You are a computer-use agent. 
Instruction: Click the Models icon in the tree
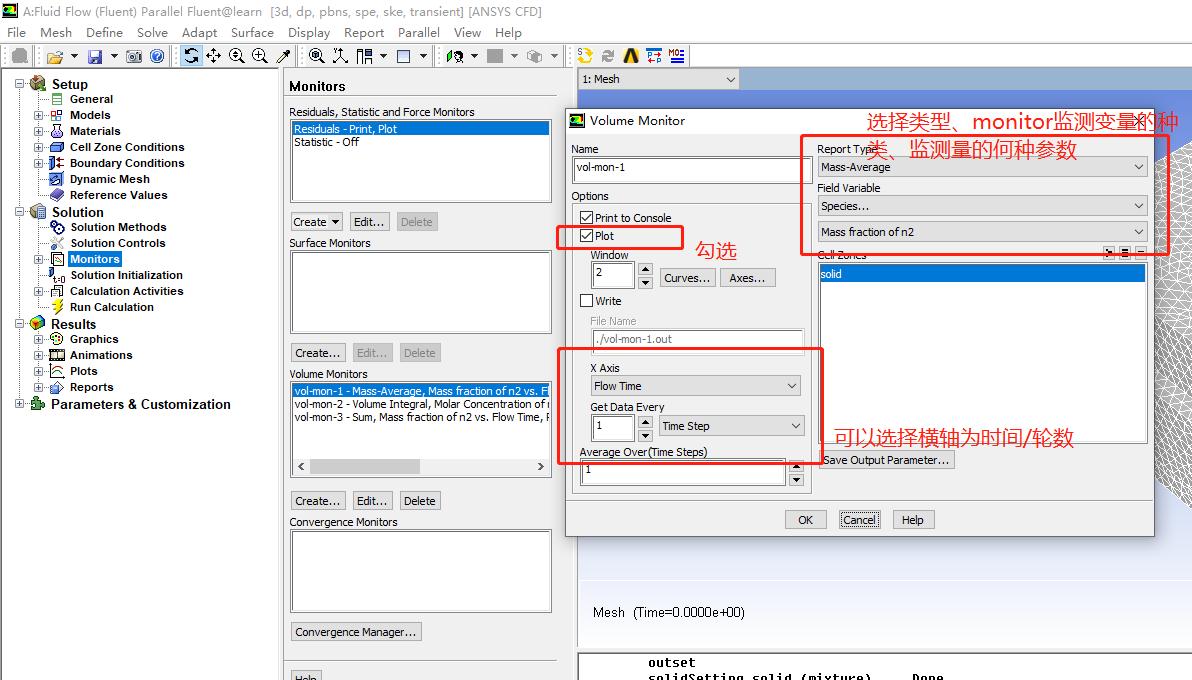click(56, 116)
